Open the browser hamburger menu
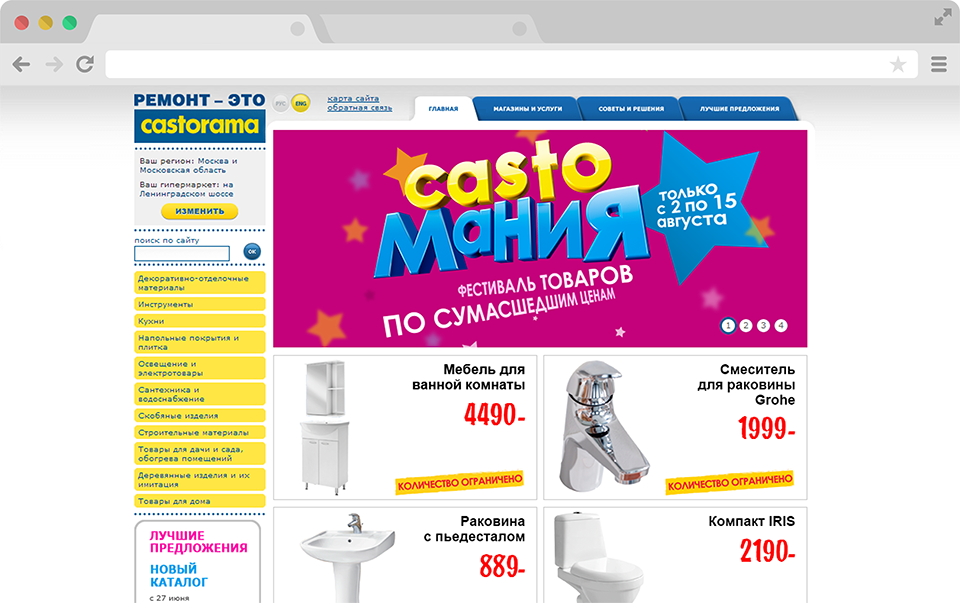Screen dimensions: 960x603 [939, 64]
